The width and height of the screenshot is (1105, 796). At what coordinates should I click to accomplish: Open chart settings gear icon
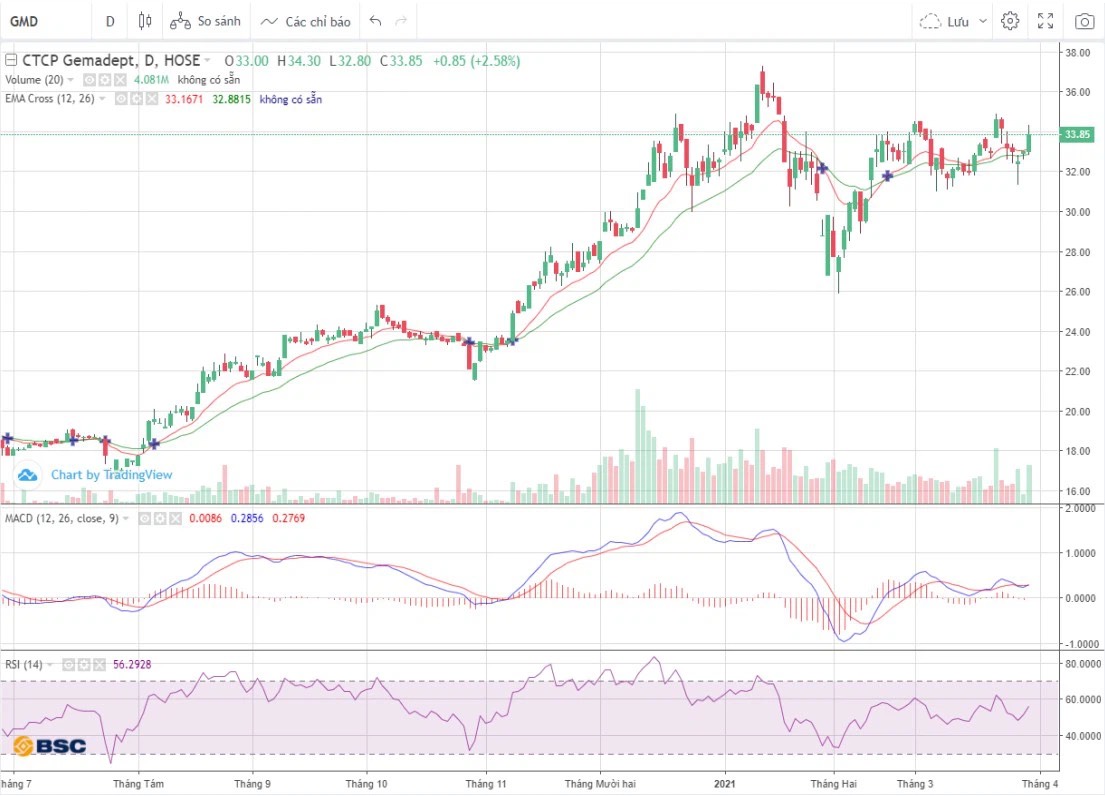(x=1010, y=21)
